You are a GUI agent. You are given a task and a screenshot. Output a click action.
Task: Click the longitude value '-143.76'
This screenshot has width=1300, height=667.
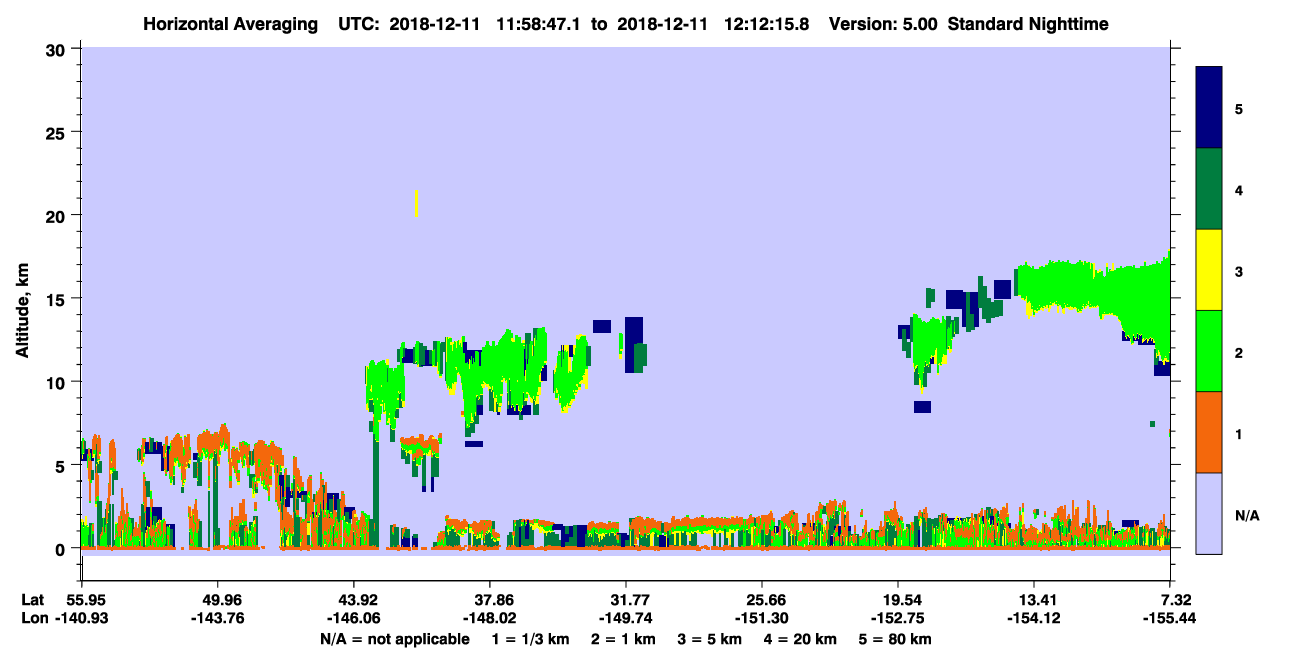pyautogui.click(x=217, y=619)
